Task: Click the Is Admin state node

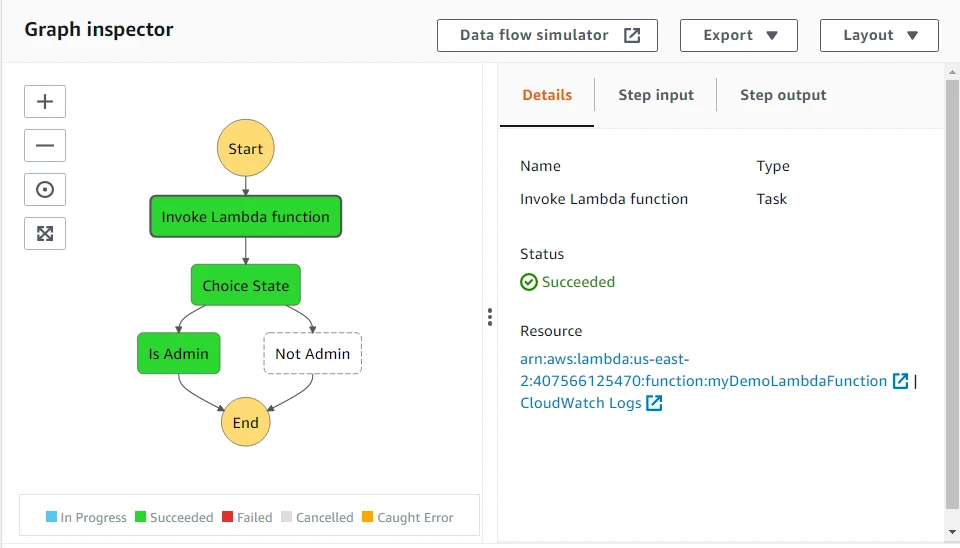Action: click(178, 354)
